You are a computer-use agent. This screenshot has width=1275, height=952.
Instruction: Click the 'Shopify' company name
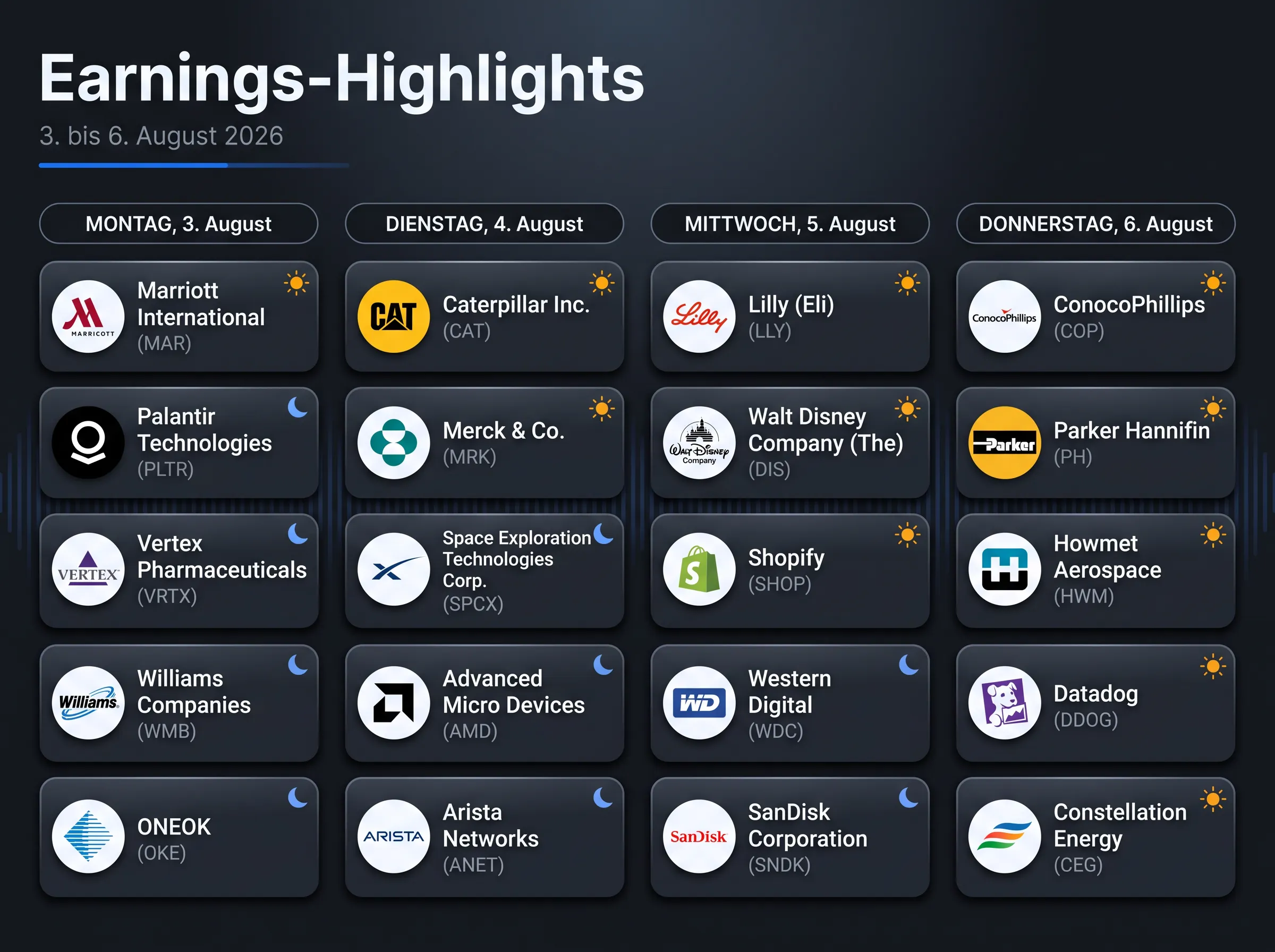(x=786, y=558)
